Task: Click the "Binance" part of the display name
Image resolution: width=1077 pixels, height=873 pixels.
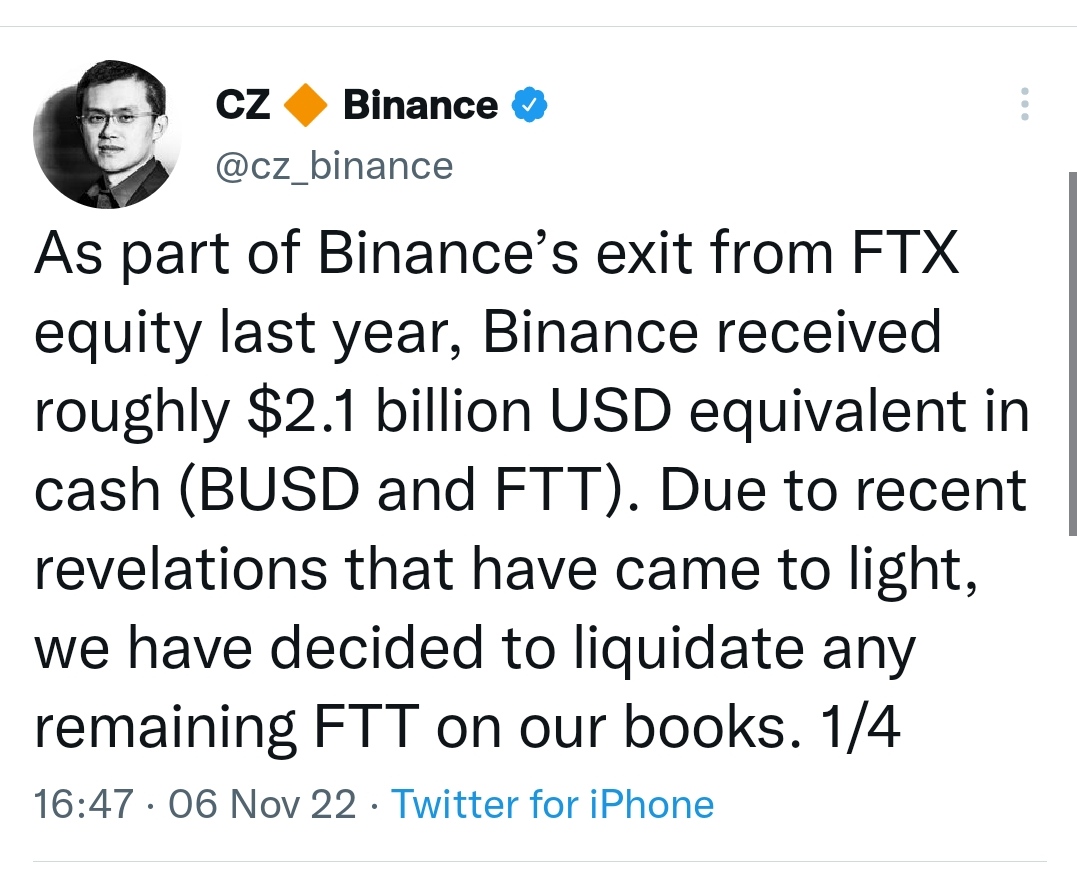Action: (420, 105)
